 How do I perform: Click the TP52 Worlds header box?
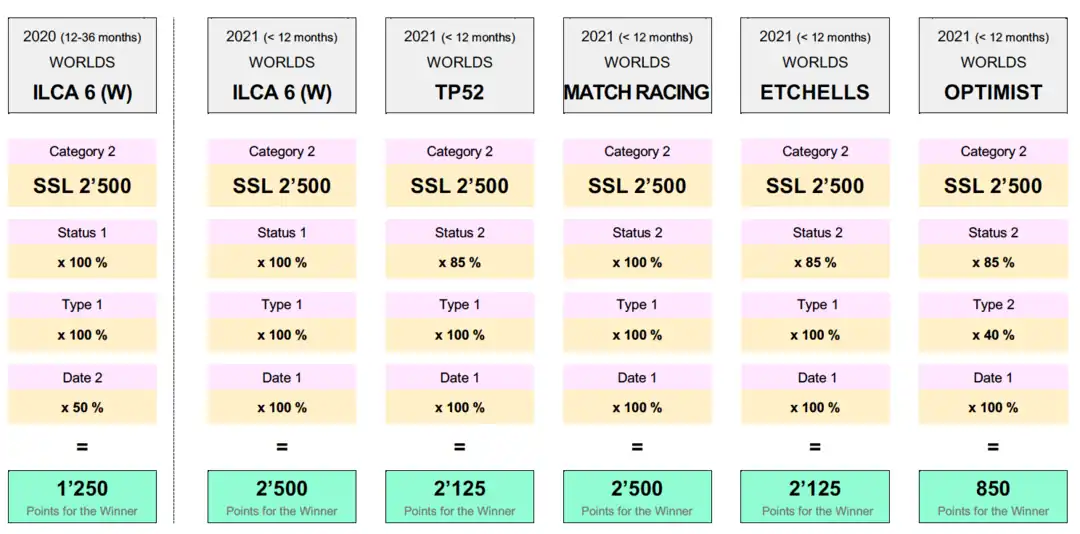point(460,64)
